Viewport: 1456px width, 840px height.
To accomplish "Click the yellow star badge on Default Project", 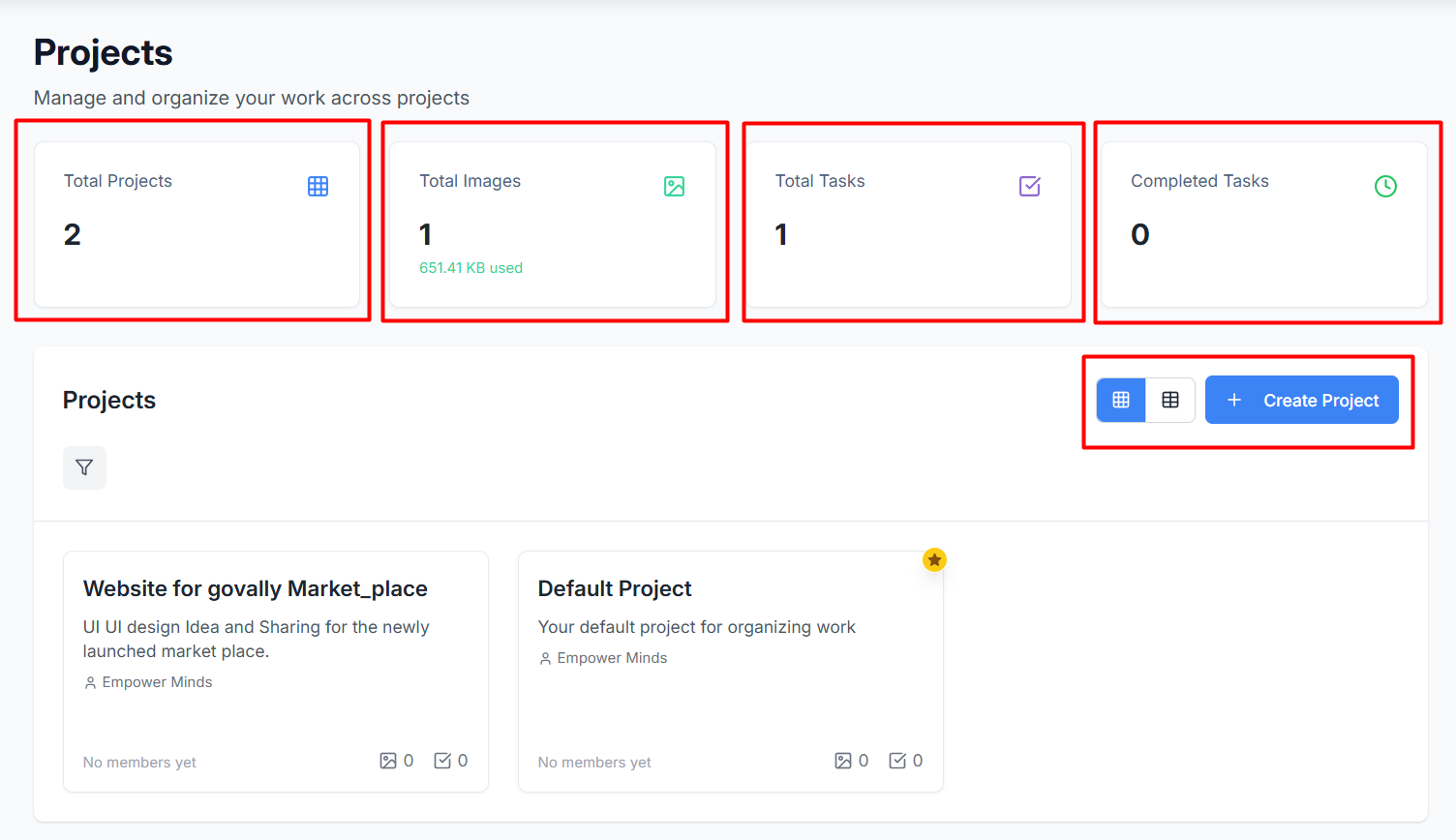I will pyautogui.click(x=934, y=559).
